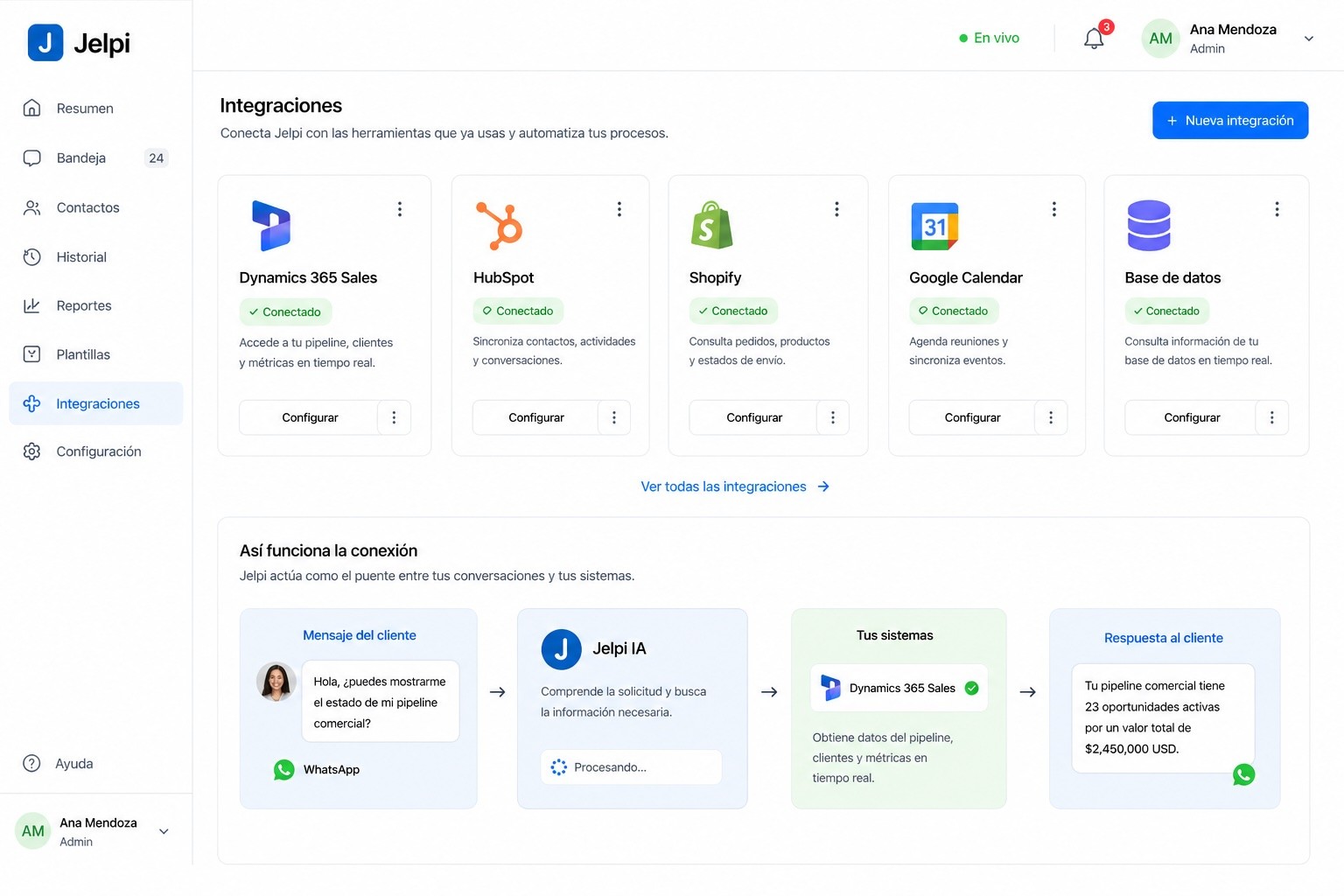The height and width of the screenshot is (896, 1344).
Task: Click the Mensaje del cliente heading
Action: (360, 635)
